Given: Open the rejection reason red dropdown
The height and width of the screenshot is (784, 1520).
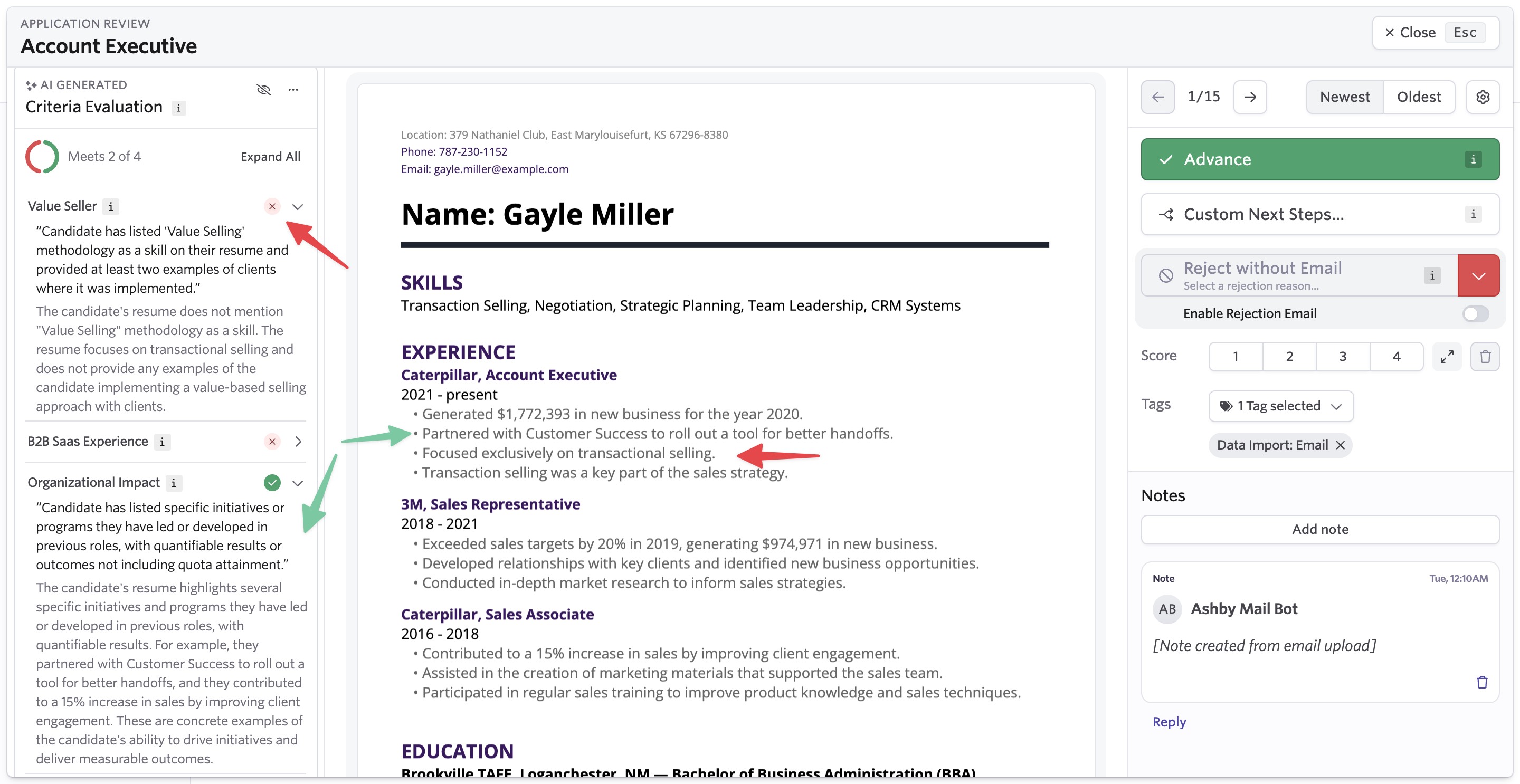Looking at the screenshot, I should pyautogui.click(x=1478, y=275).
